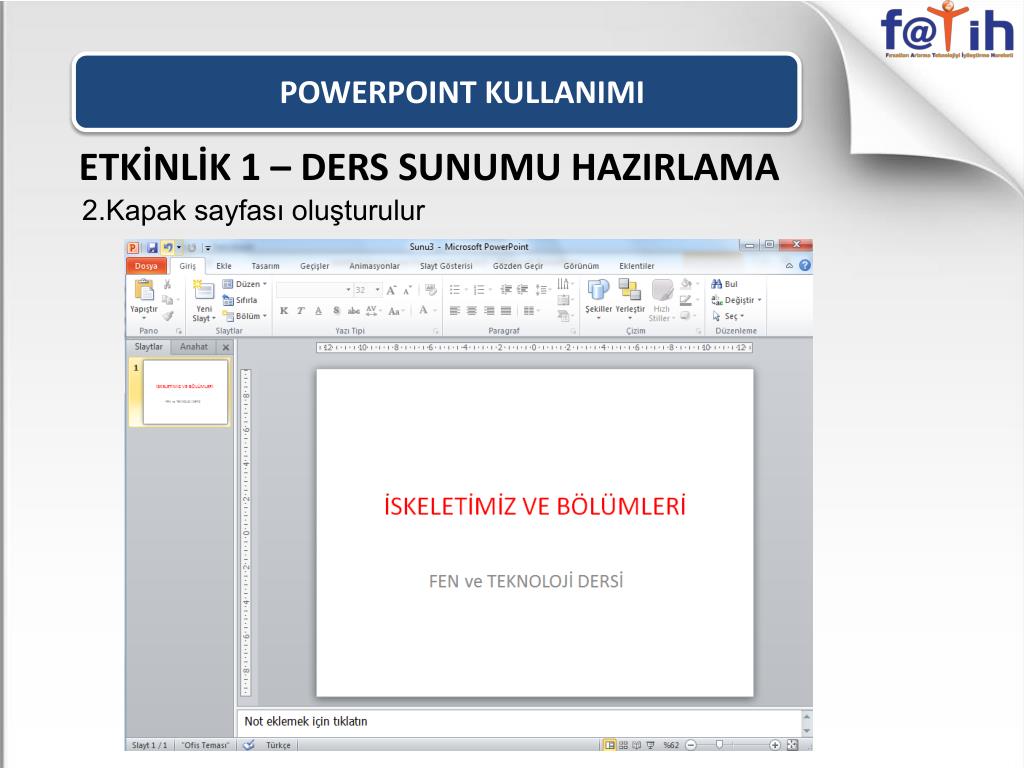
Task: Click the Yapıştır (paste) icon
Action: [144, 290]
